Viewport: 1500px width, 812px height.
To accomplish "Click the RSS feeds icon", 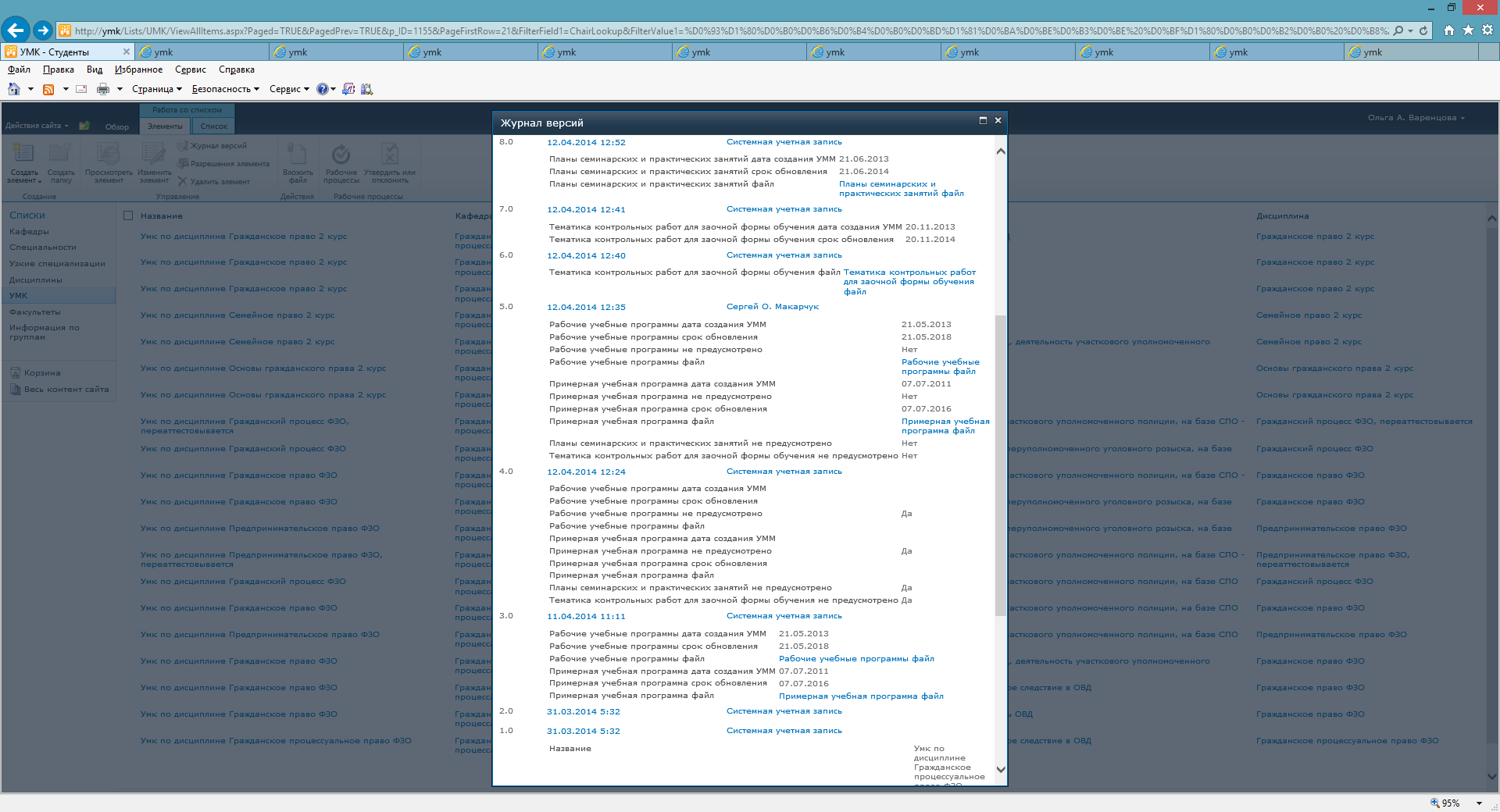I will pos(48,89).
